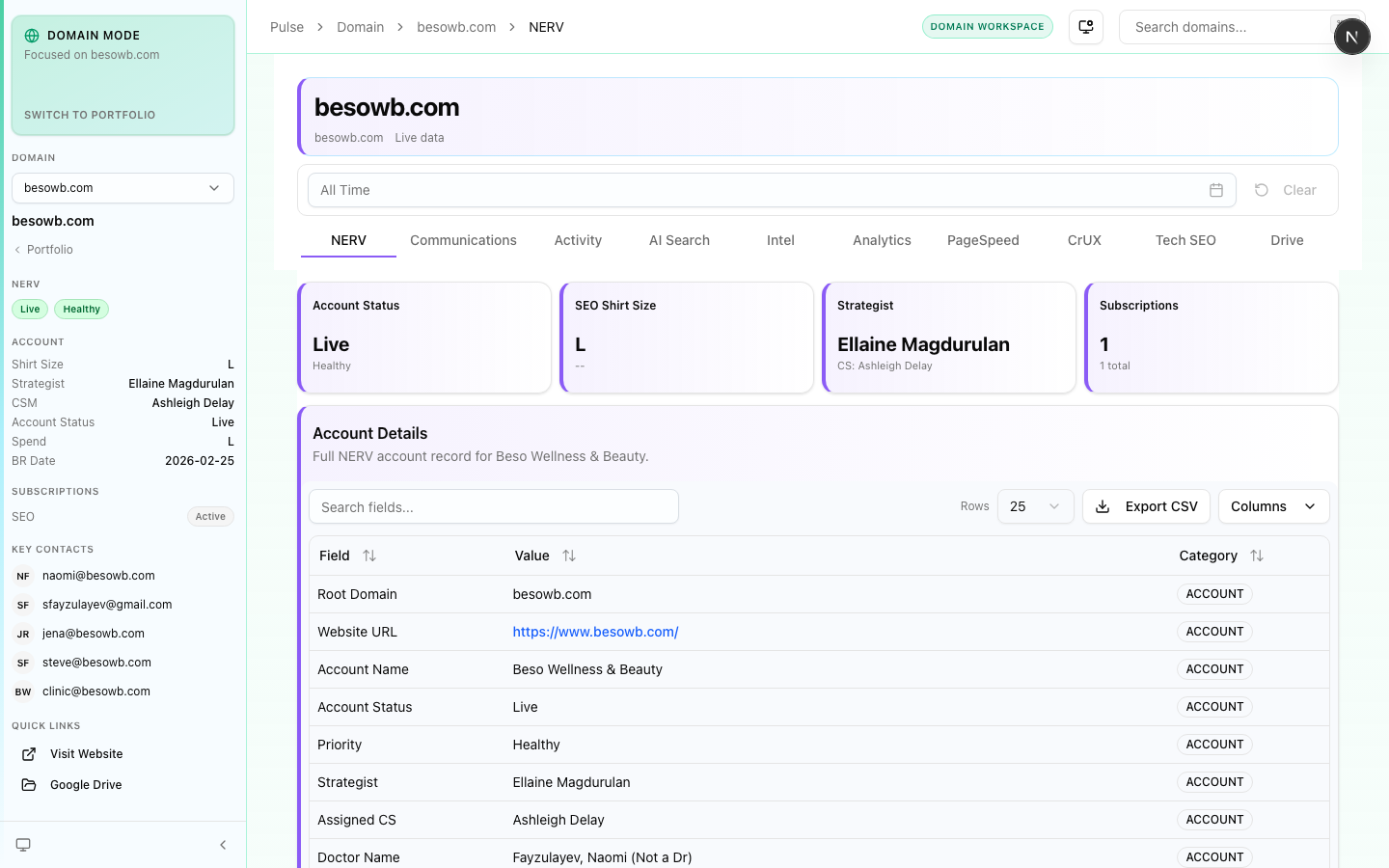Click the Visit Website external link icon
The width and height of the screenshot is (1389, 868).
[29, 754]
